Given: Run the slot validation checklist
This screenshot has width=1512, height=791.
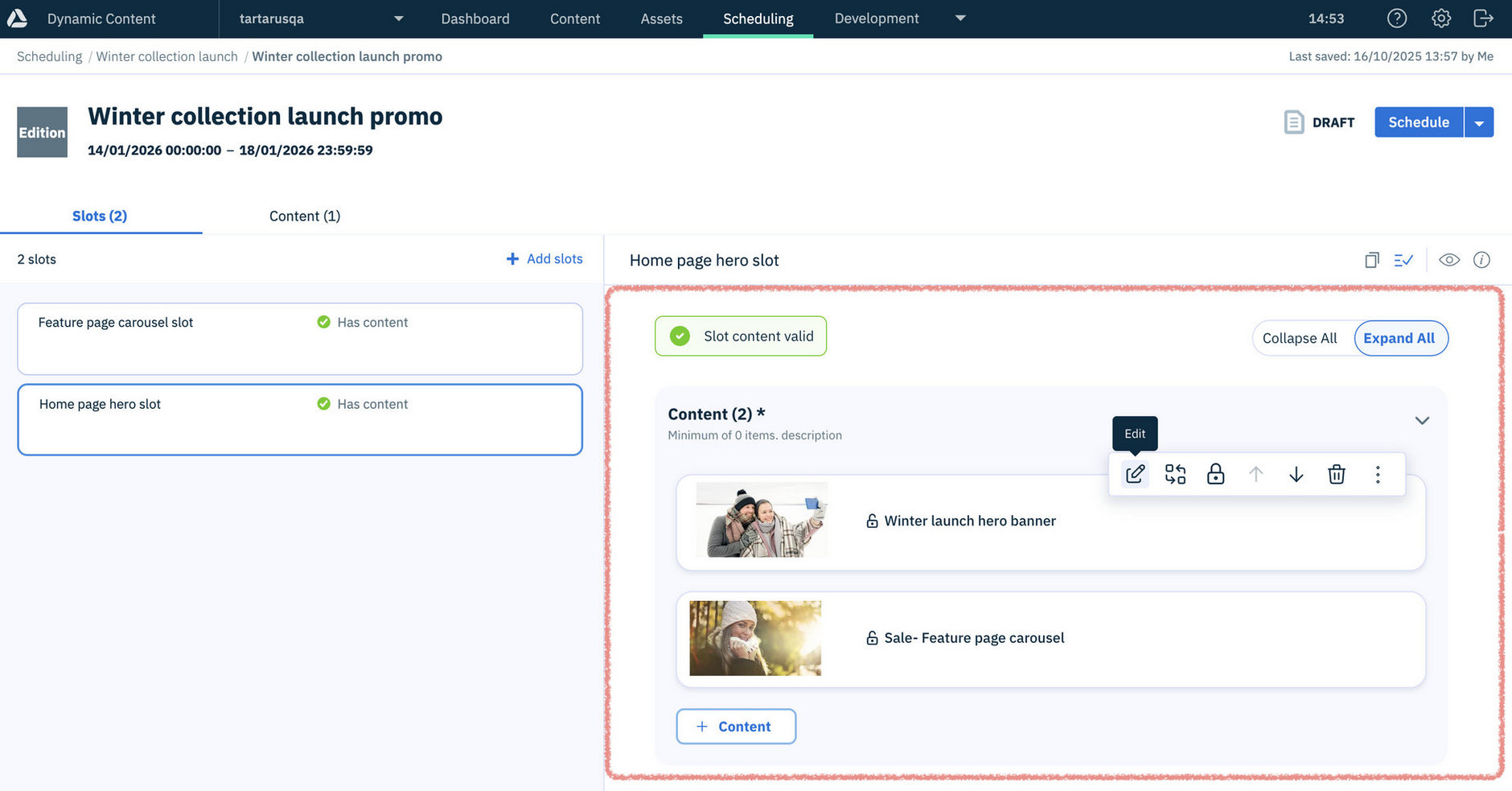Looking at the screenshot, I should (x=1404, y=260).
